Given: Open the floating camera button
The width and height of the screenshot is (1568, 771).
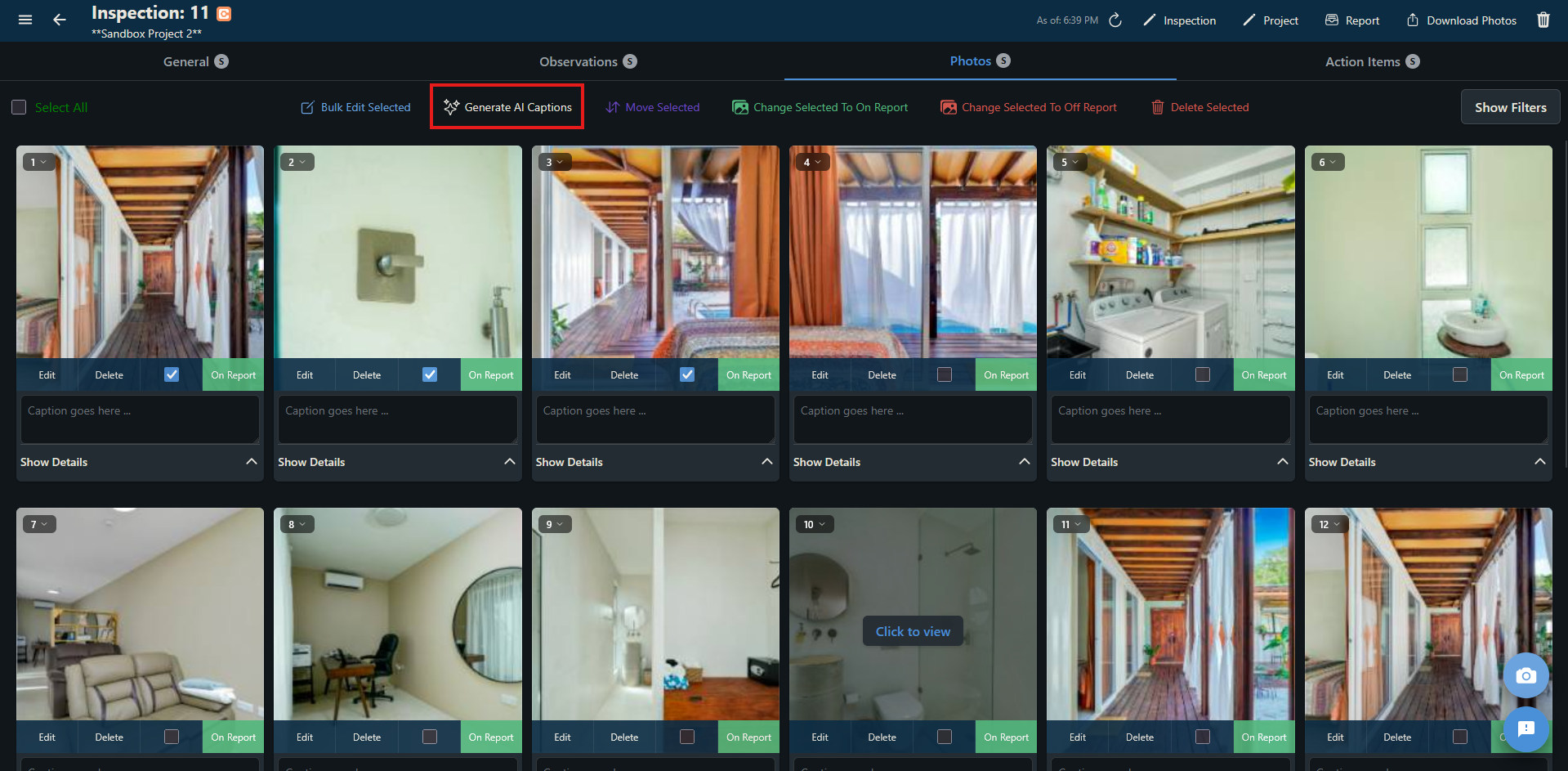Looking at the screenshot, I should [1526, 675].
